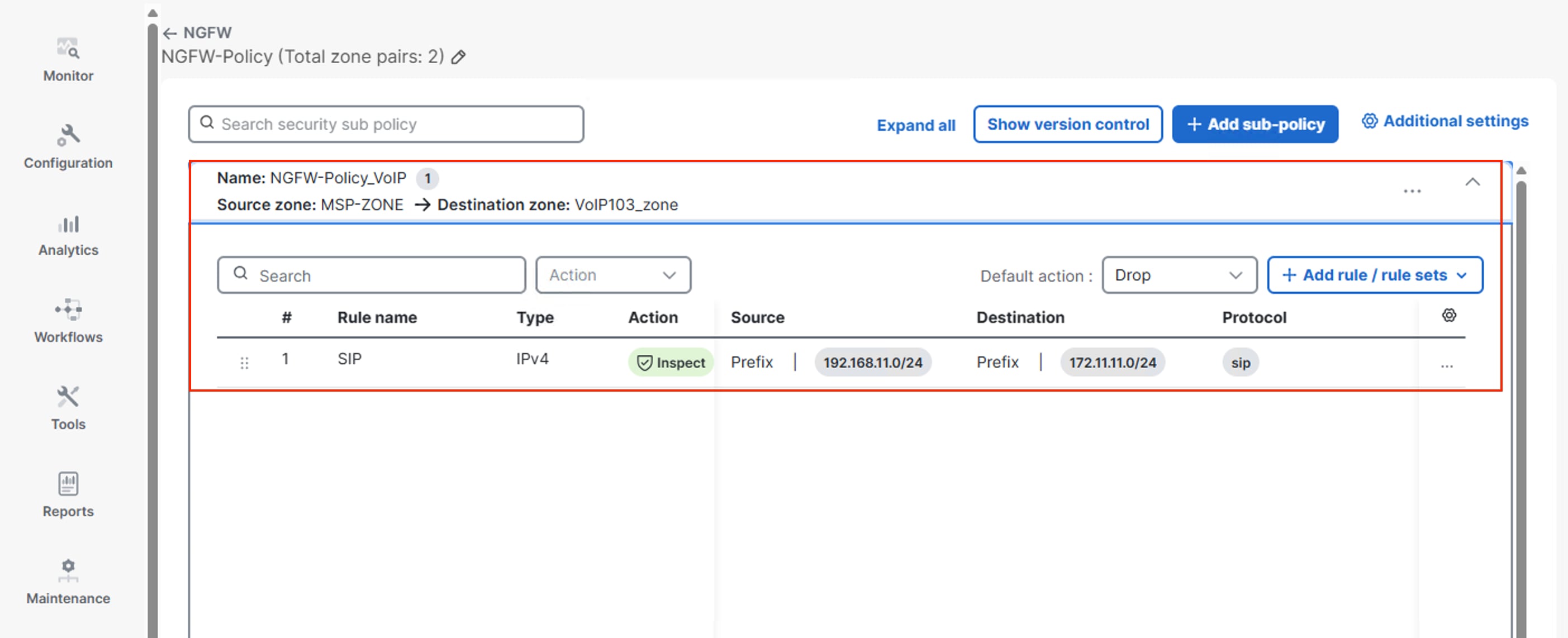Open the Configuration wrench icon
1568x638 pixels.
pos(68,135)
